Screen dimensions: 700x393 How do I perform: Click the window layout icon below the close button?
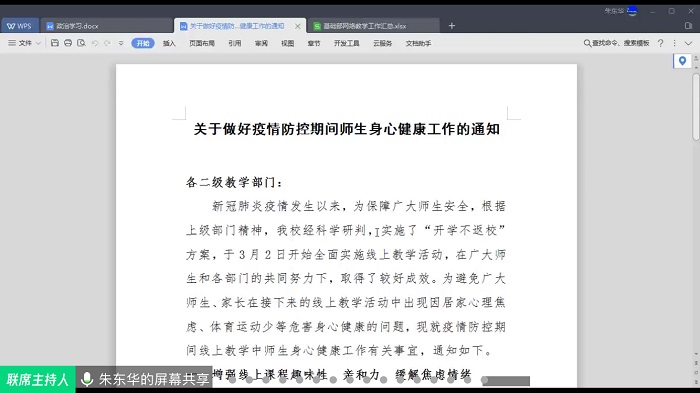click(688, 26)
